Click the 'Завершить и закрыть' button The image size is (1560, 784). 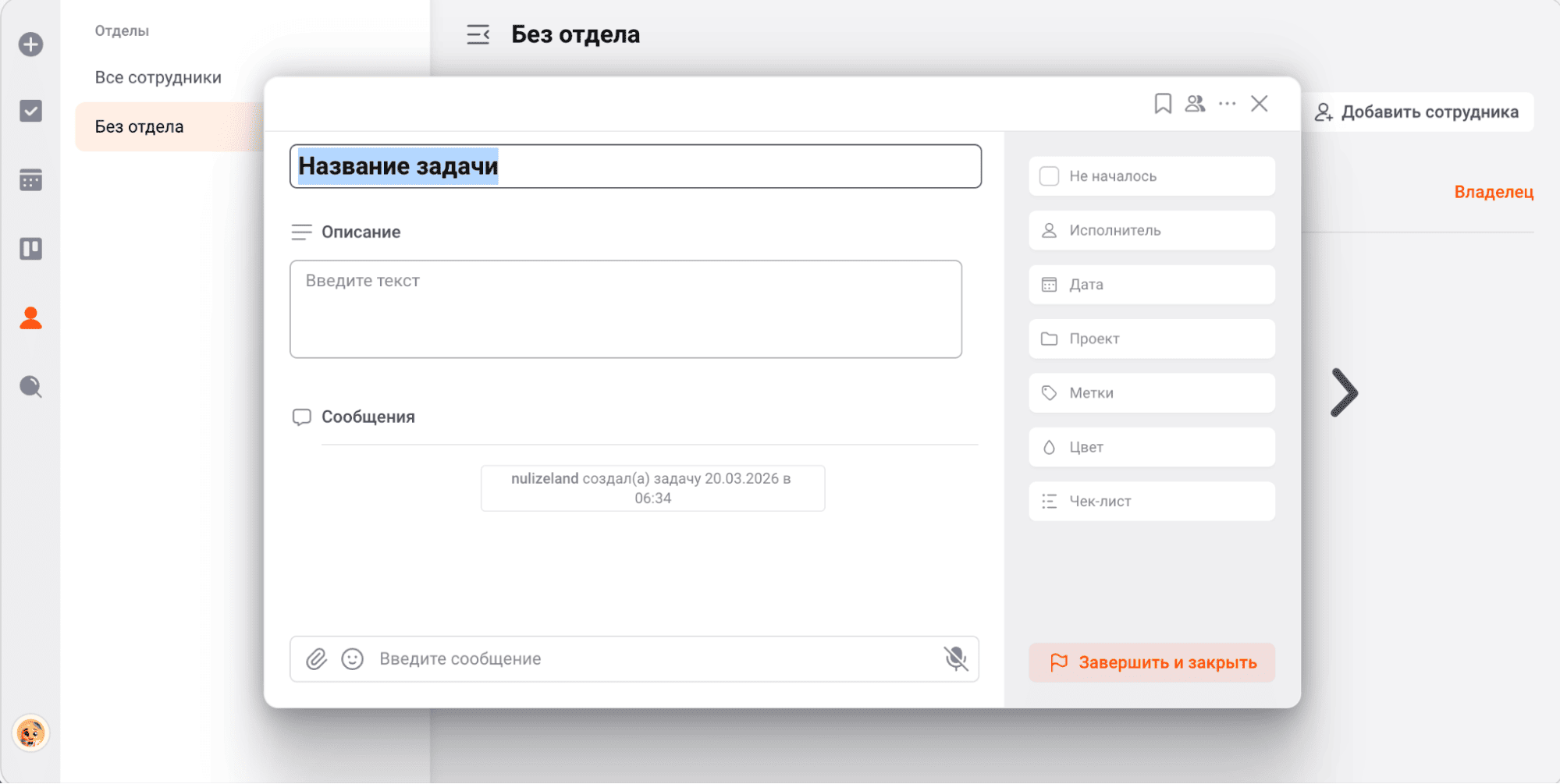pyautogui.click(x=1151, y=662)
